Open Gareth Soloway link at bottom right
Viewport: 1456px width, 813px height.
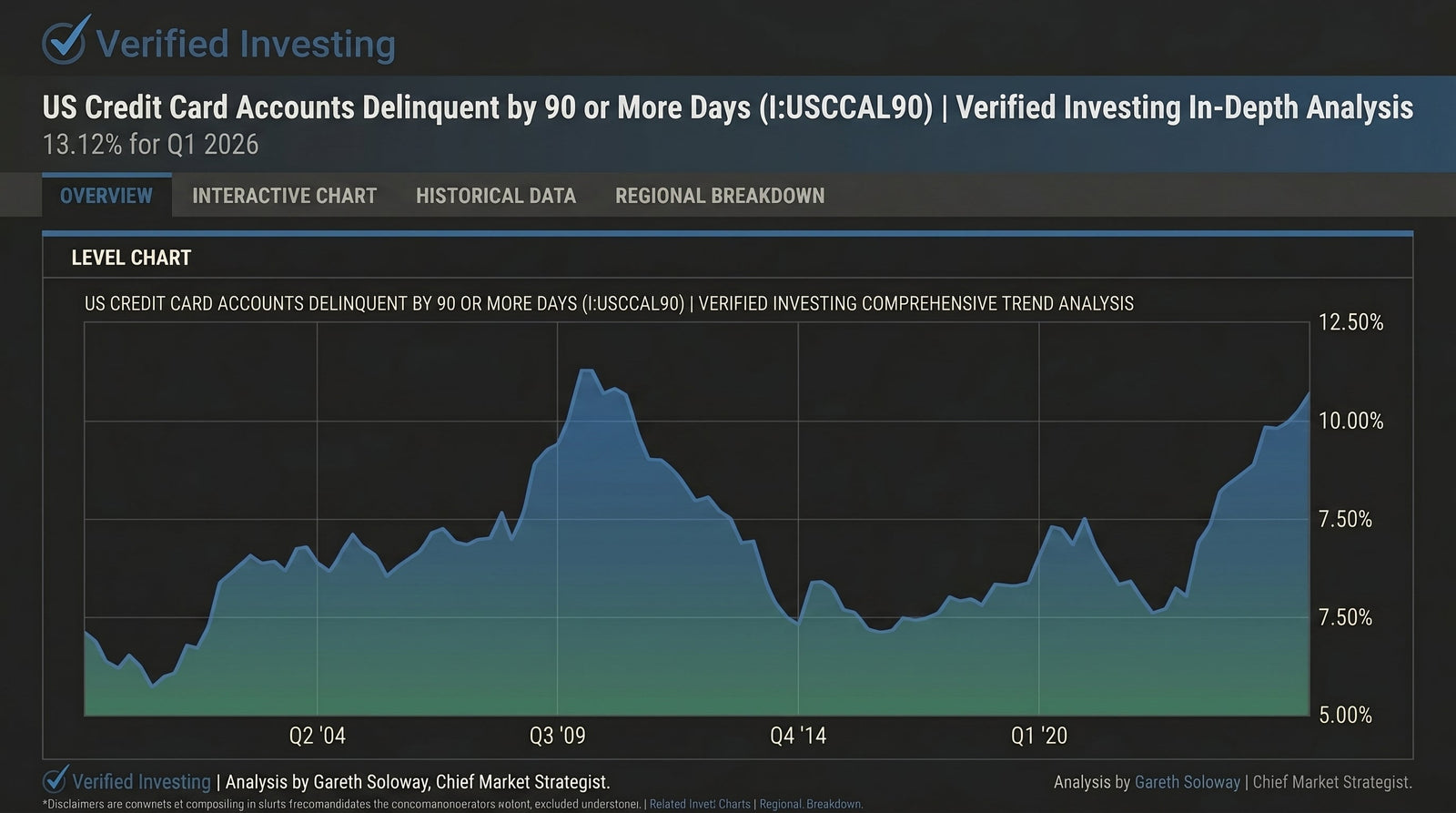[x=1188, y=782]
